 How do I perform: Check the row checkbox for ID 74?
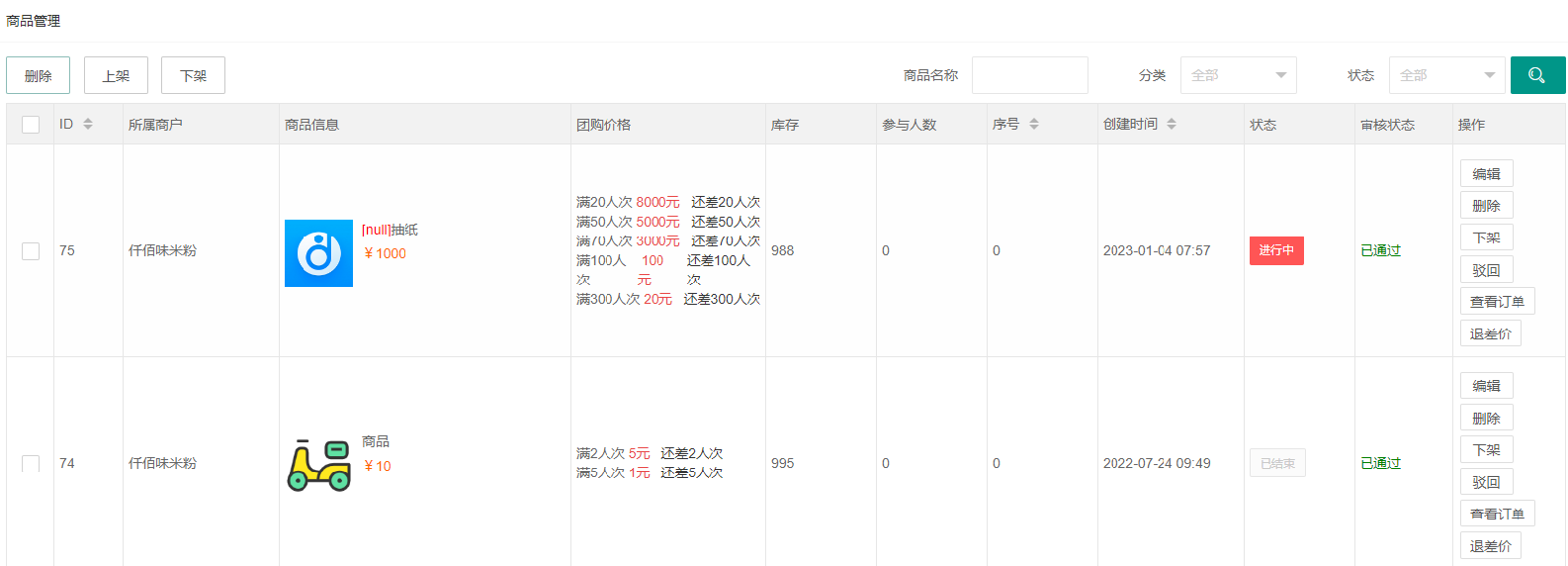click(31, 463)
